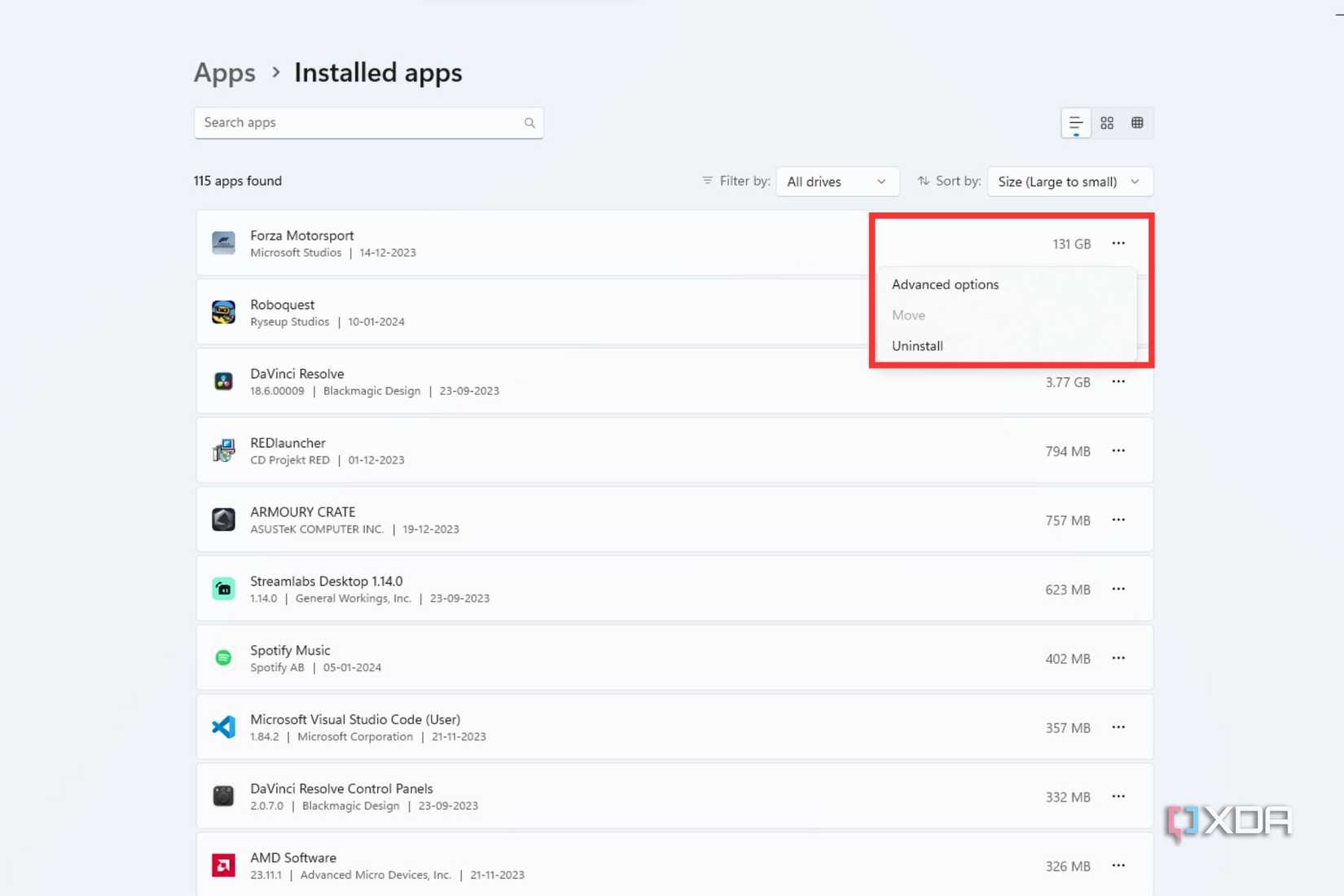The width and height of the screenshot is (1344, 896).
Task: Go back to Apps via breadcrumb
Action: 225,72
